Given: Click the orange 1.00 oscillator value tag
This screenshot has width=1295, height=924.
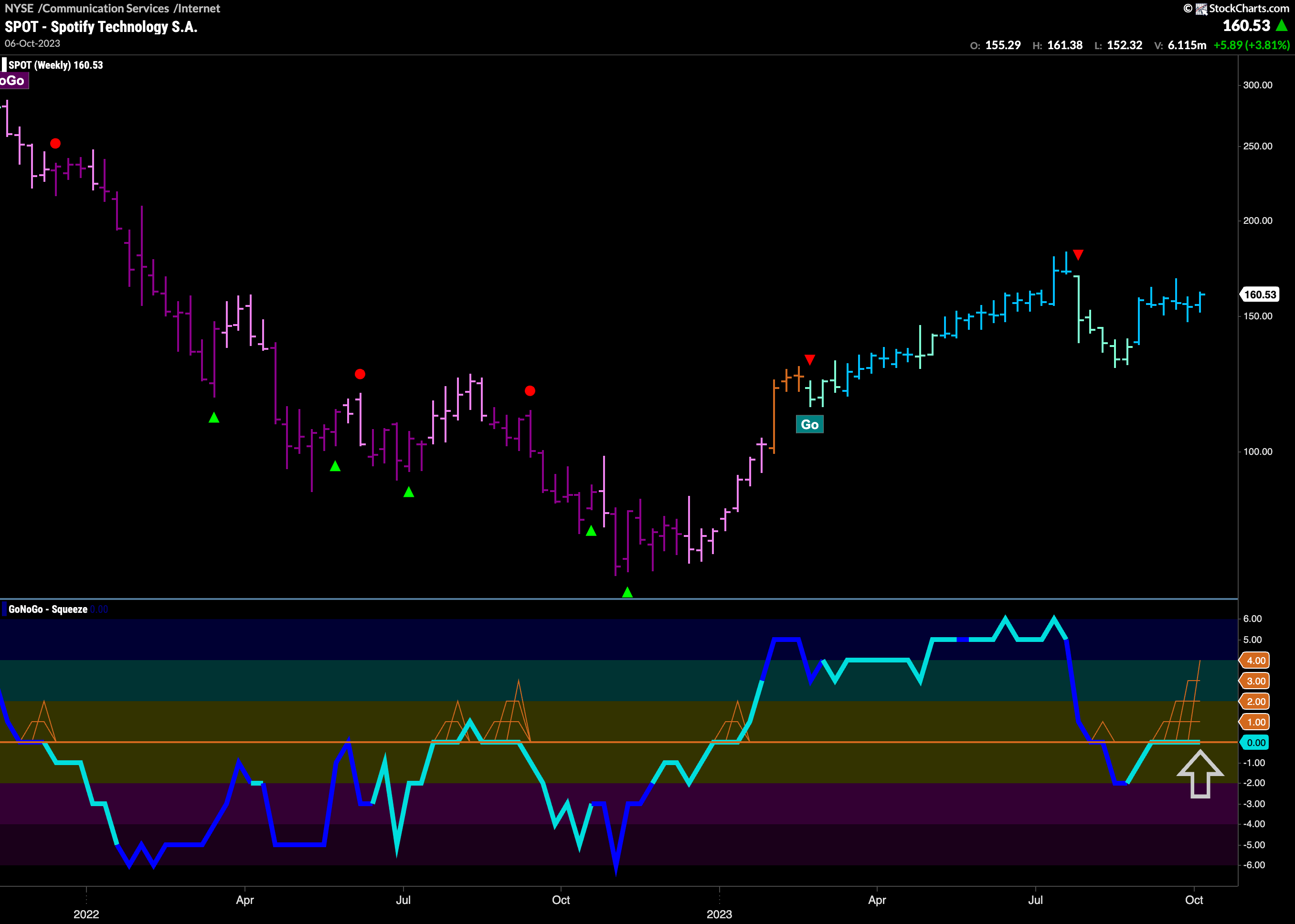Looking at the screenshot, I should 1255,722.
